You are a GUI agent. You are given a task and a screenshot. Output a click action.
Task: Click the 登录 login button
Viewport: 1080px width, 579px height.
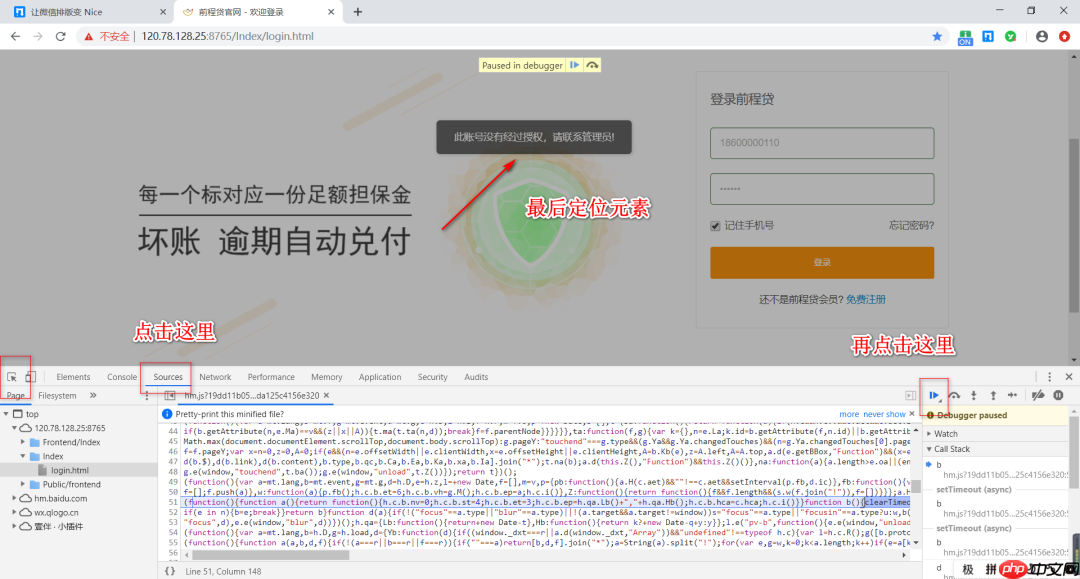coord(821,262)
